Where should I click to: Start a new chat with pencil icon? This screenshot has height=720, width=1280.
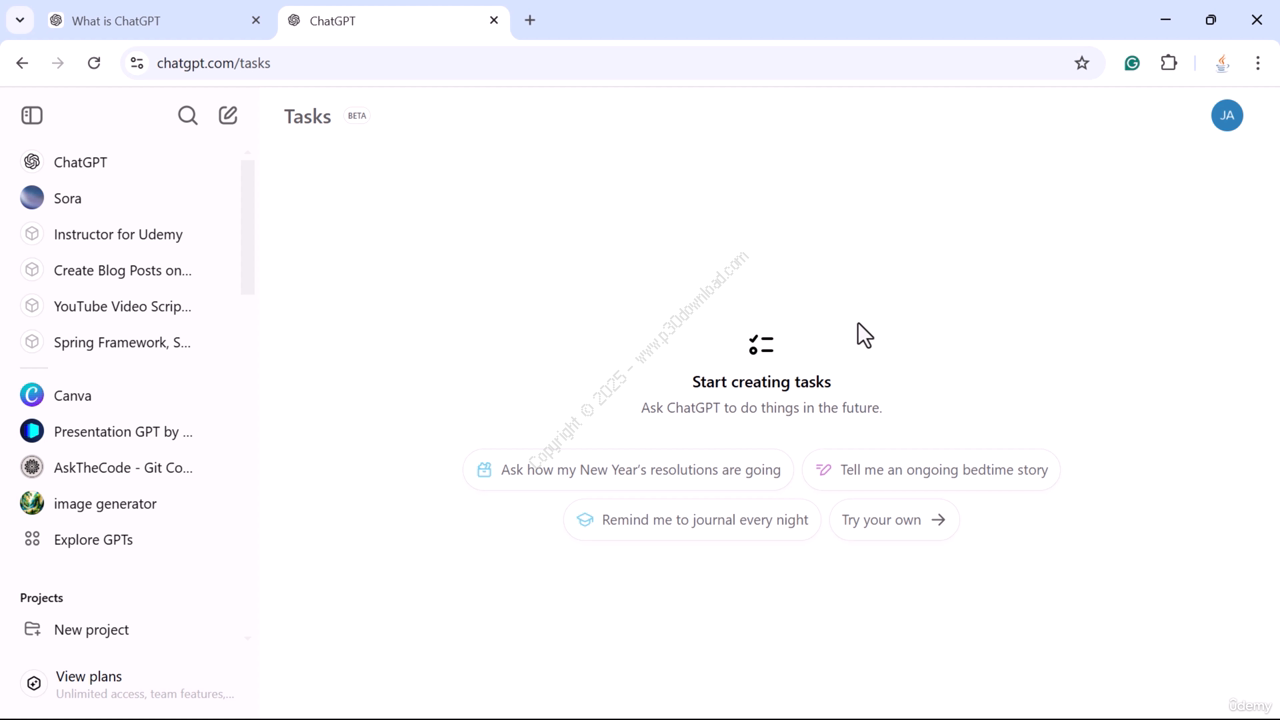click(x=228, y=115)
